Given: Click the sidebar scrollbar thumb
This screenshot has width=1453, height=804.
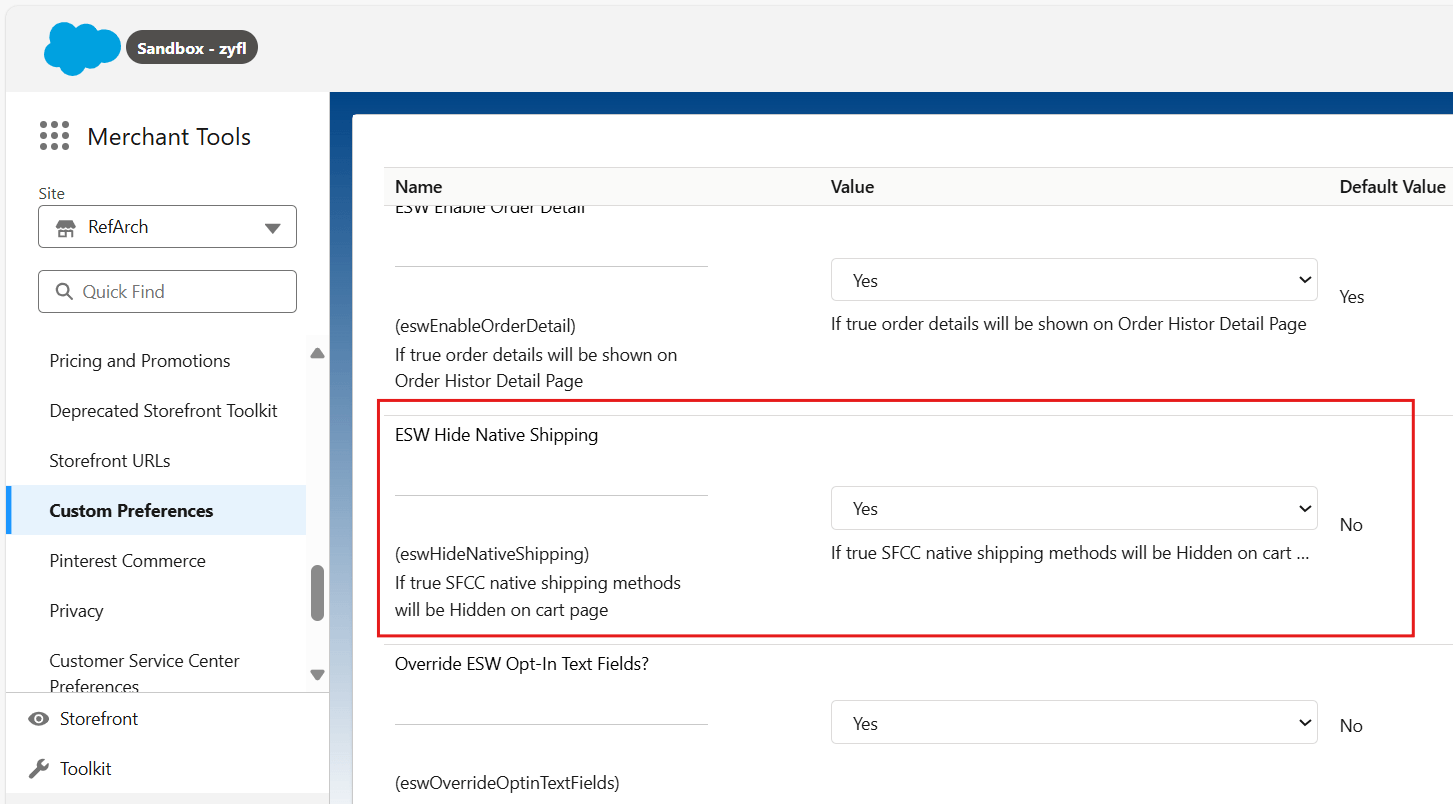Looking at the screenshot, I should [317, 593].
